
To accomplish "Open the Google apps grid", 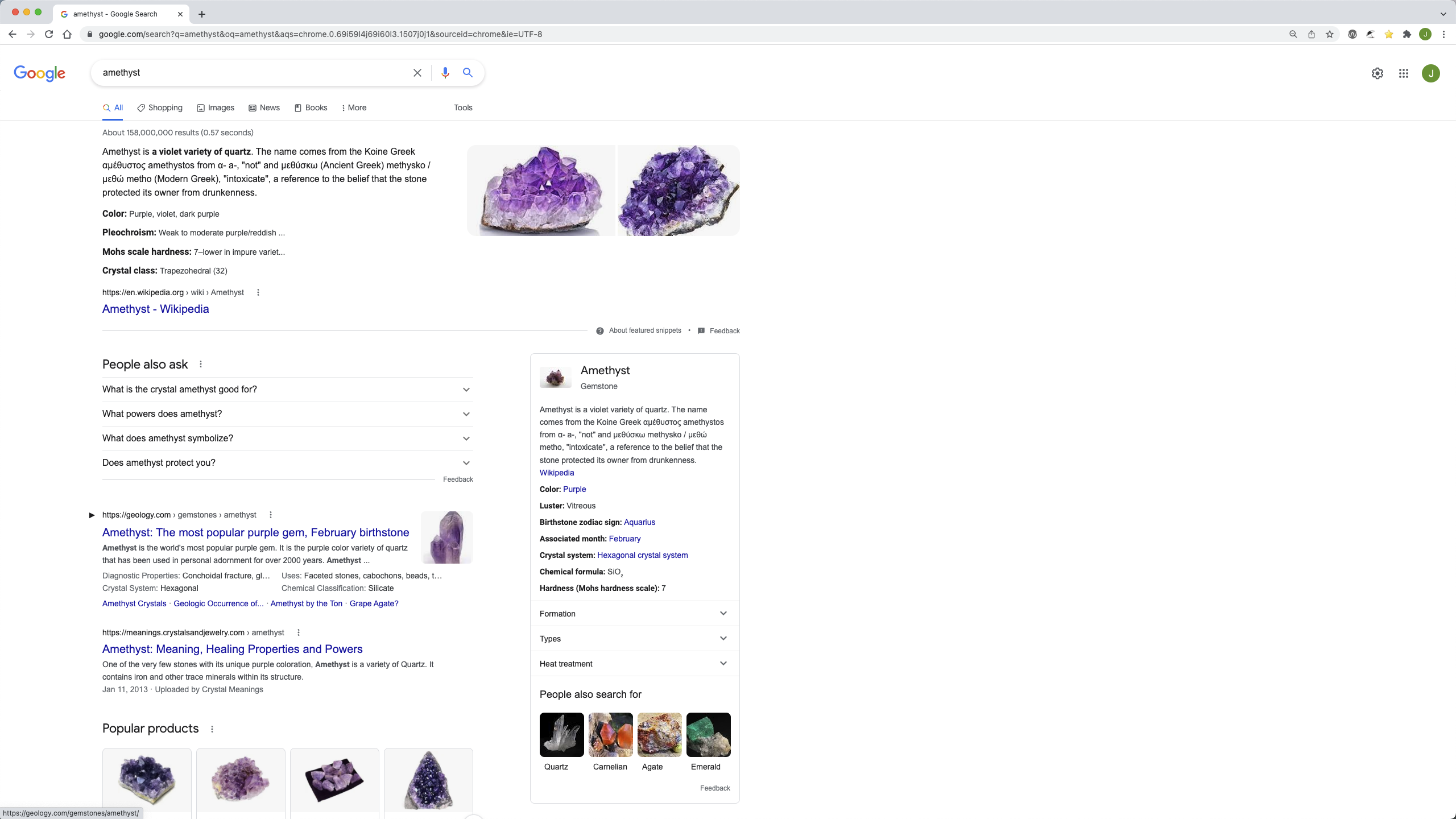I will click(1403, 73).
